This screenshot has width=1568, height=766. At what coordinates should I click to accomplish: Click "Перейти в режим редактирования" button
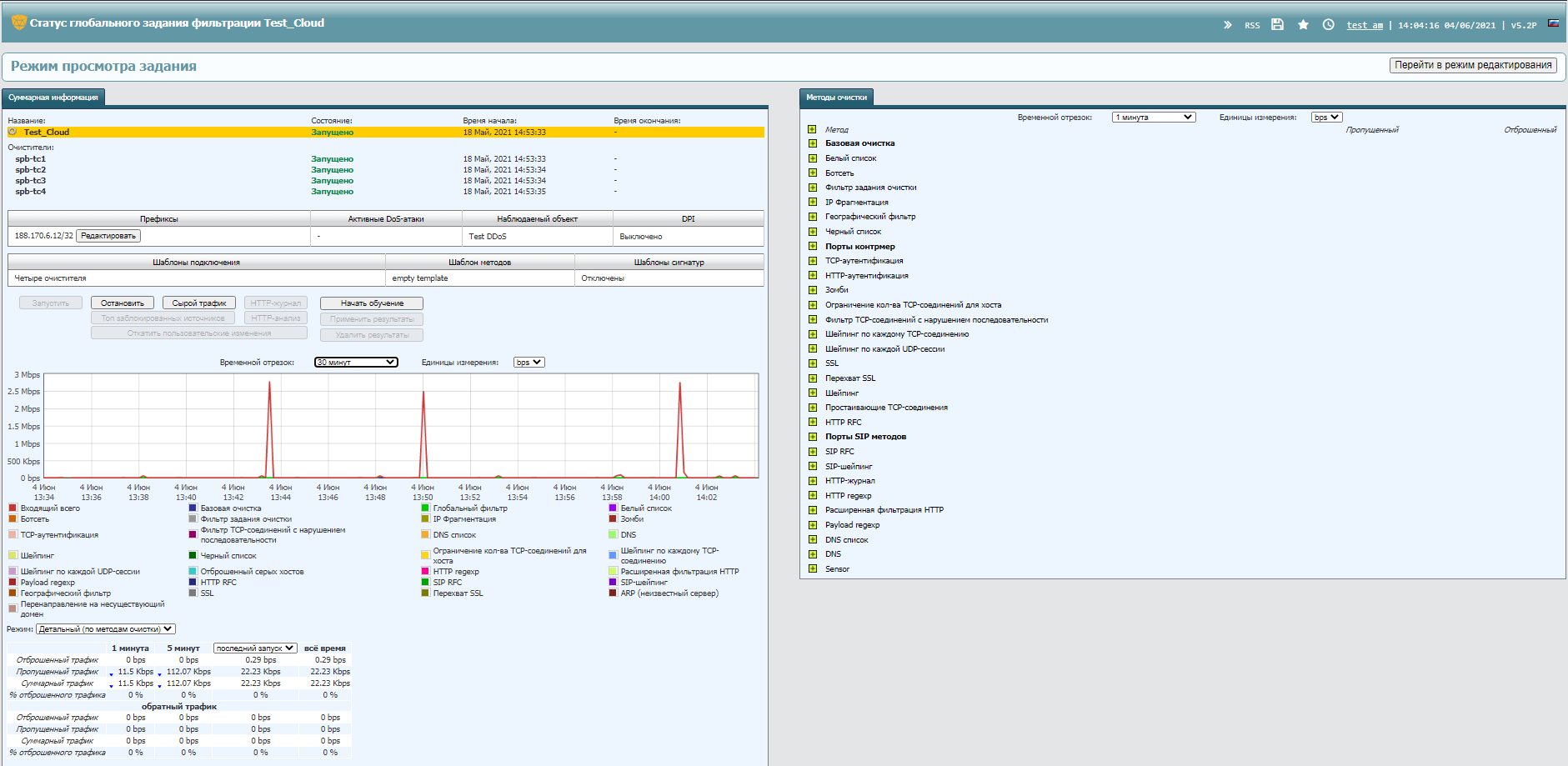click(1473, 65)
